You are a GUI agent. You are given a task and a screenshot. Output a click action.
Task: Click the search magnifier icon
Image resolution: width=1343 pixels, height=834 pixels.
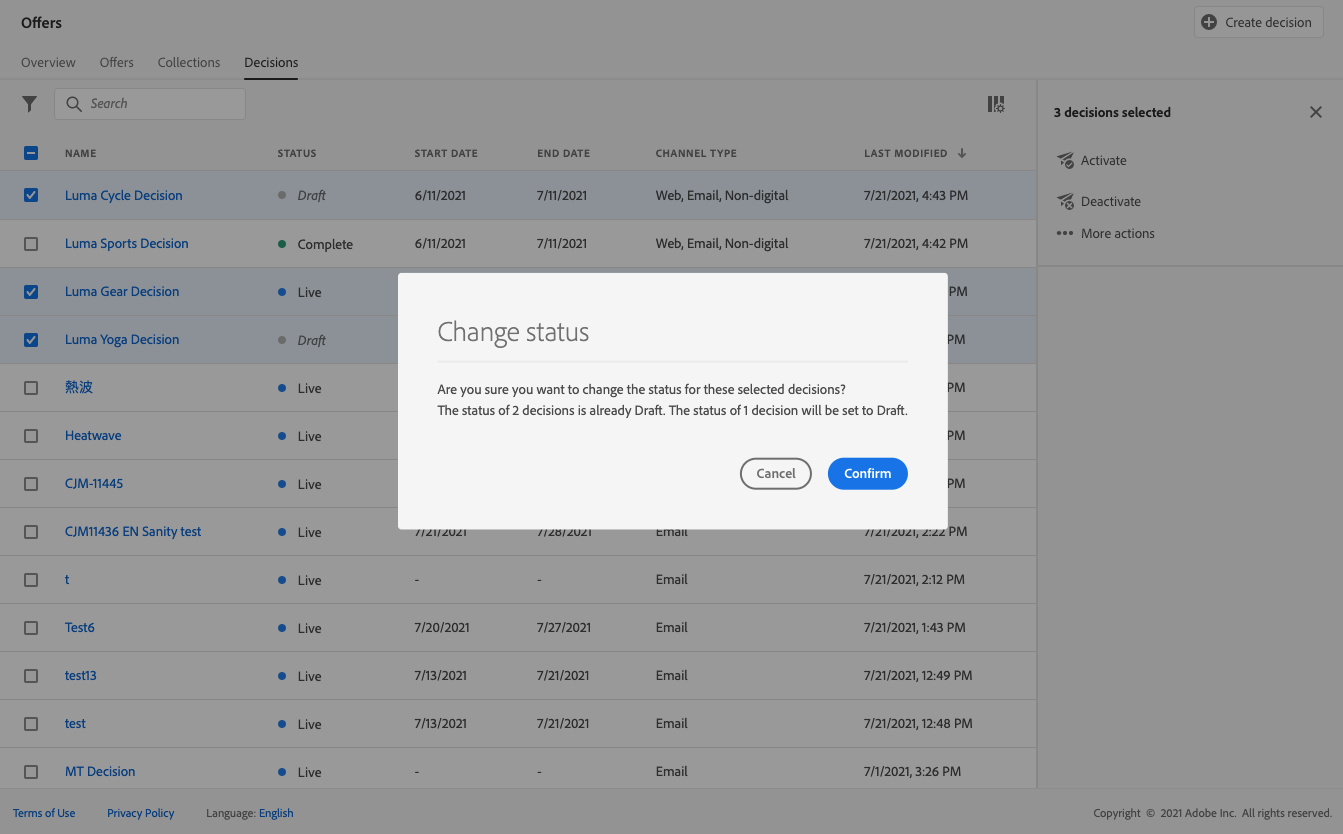click(74, 104)
